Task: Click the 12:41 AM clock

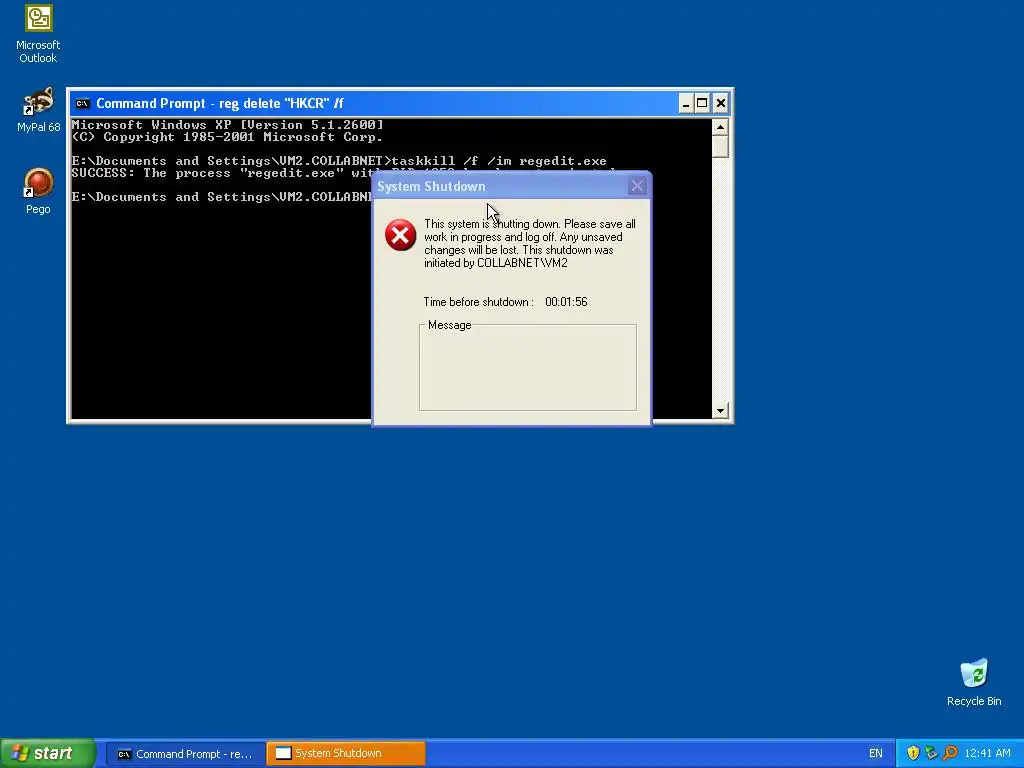Action: pos(987,754)
